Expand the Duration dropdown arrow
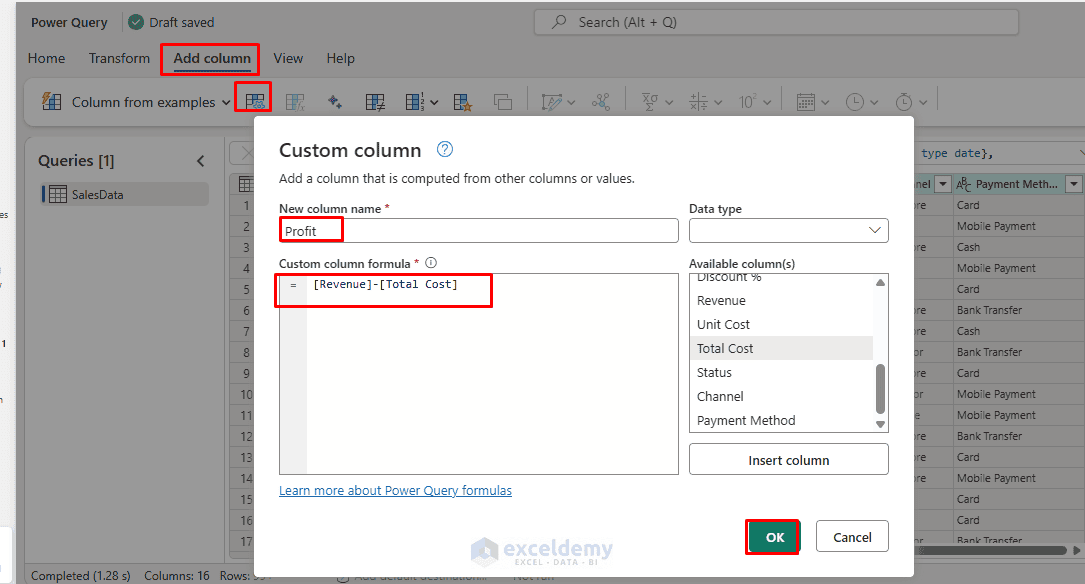The image size is (1085, 584). tap(923, 102)
